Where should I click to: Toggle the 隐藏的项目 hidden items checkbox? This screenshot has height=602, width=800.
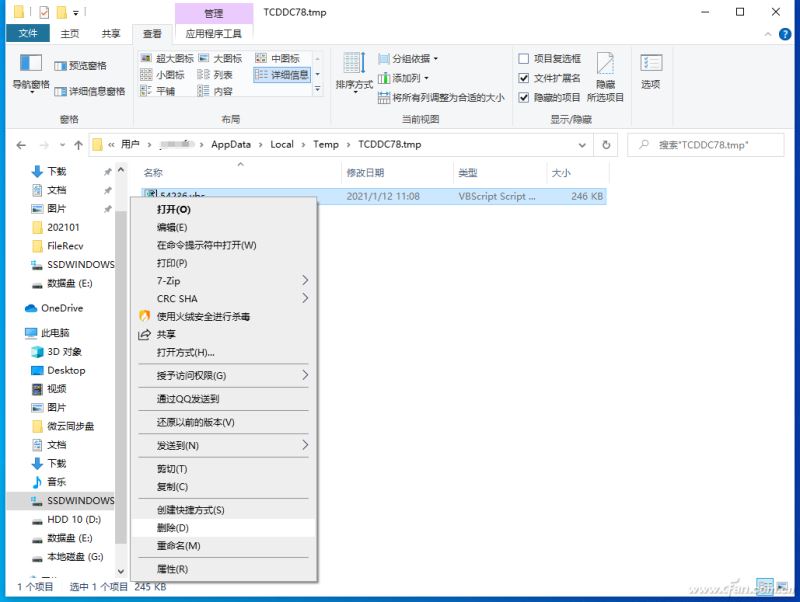tap(525, 98)
